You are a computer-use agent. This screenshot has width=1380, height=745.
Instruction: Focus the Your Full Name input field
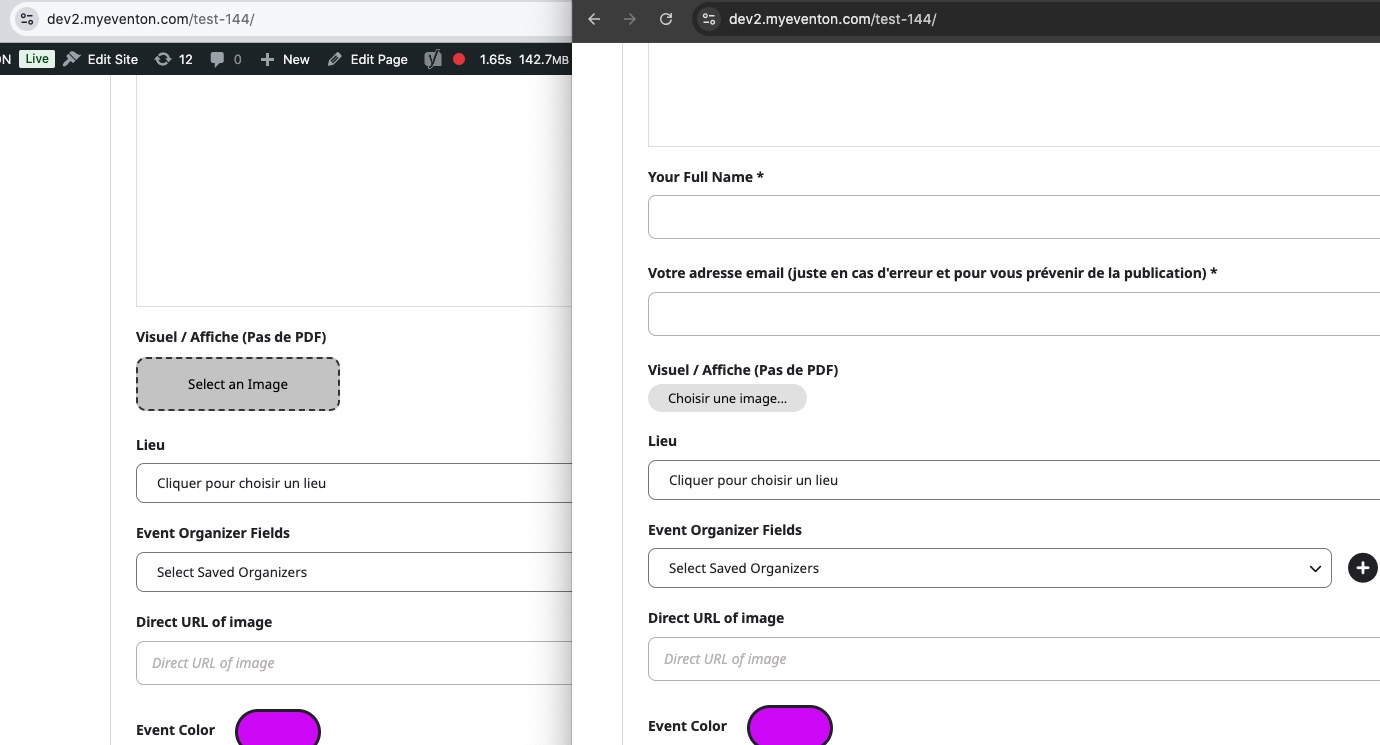(1013, 217)
